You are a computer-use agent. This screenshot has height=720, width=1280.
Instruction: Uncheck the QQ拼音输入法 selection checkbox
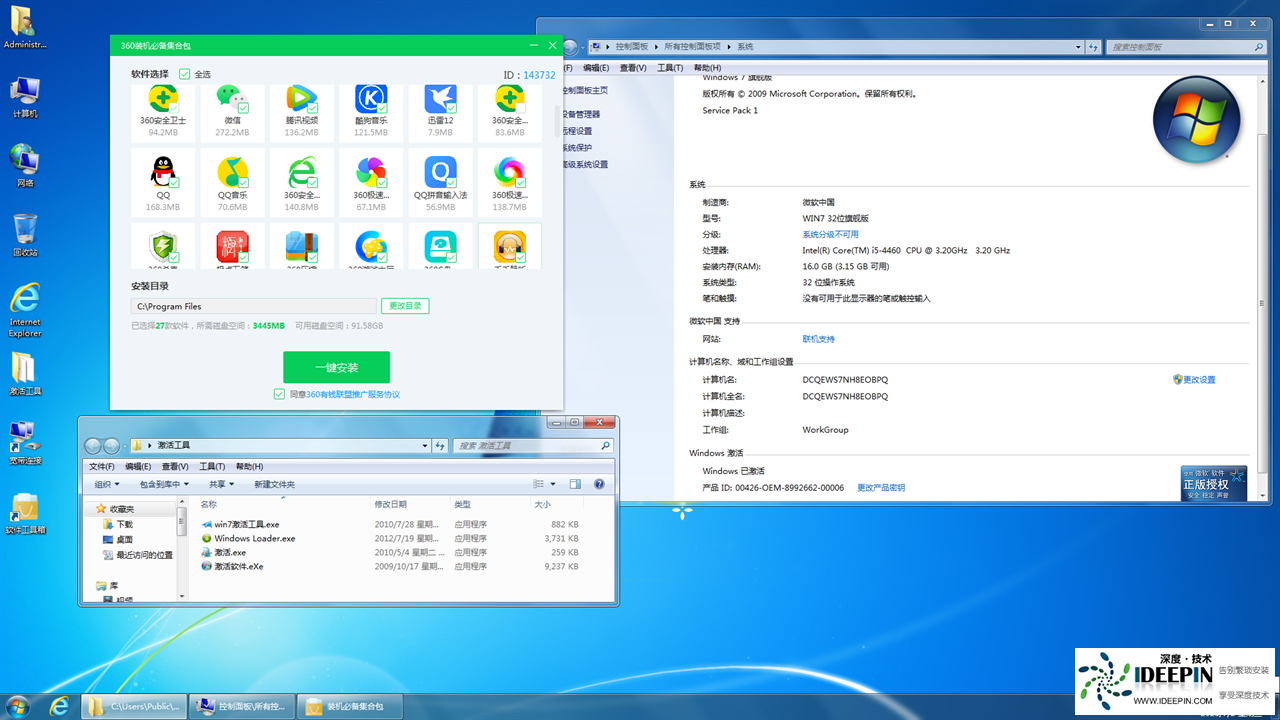click(x=452, y=184)
